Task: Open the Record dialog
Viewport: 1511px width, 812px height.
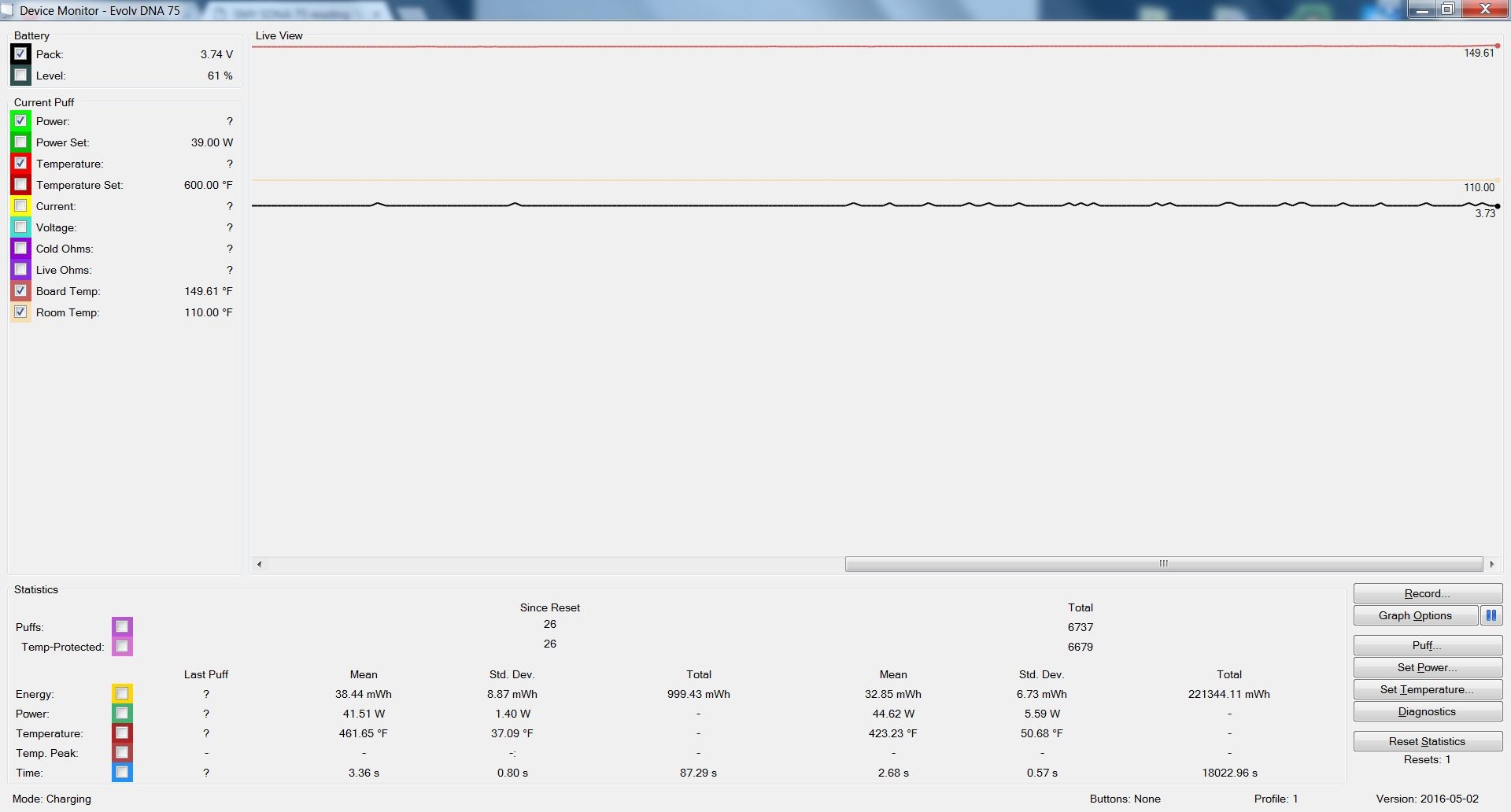Action: (1427, 593)
